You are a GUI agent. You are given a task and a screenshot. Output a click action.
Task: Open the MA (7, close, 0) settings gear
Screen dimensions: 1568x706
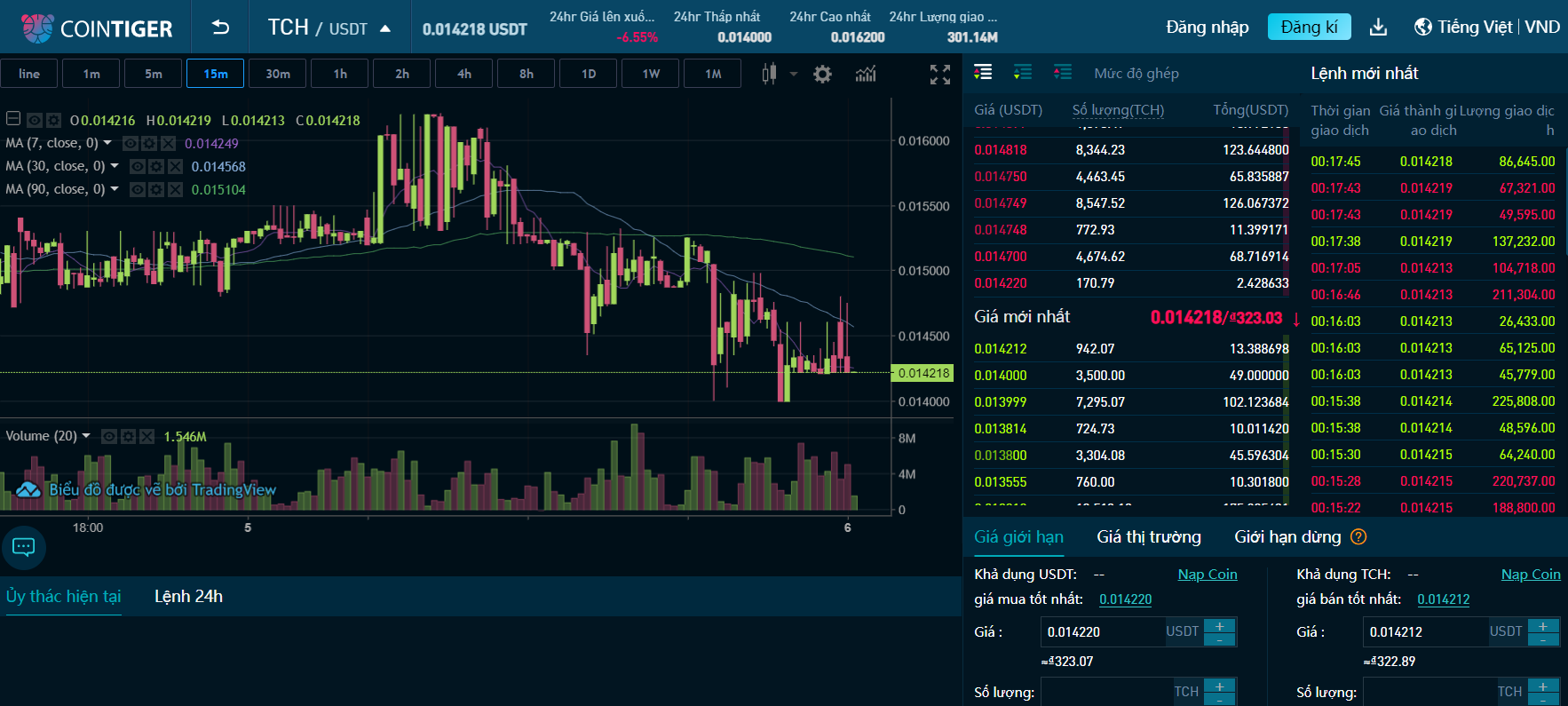149,143
